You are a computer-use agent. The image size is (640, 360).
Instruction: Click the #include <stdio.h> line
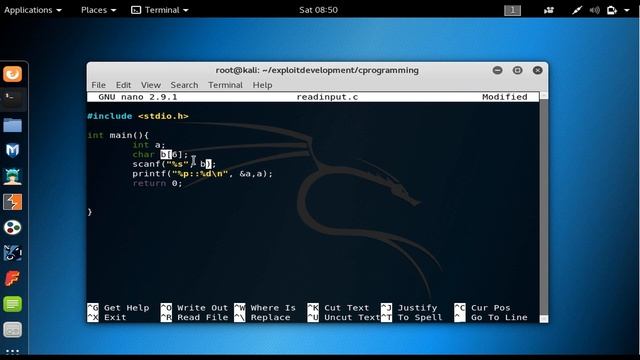pos(138,116)
